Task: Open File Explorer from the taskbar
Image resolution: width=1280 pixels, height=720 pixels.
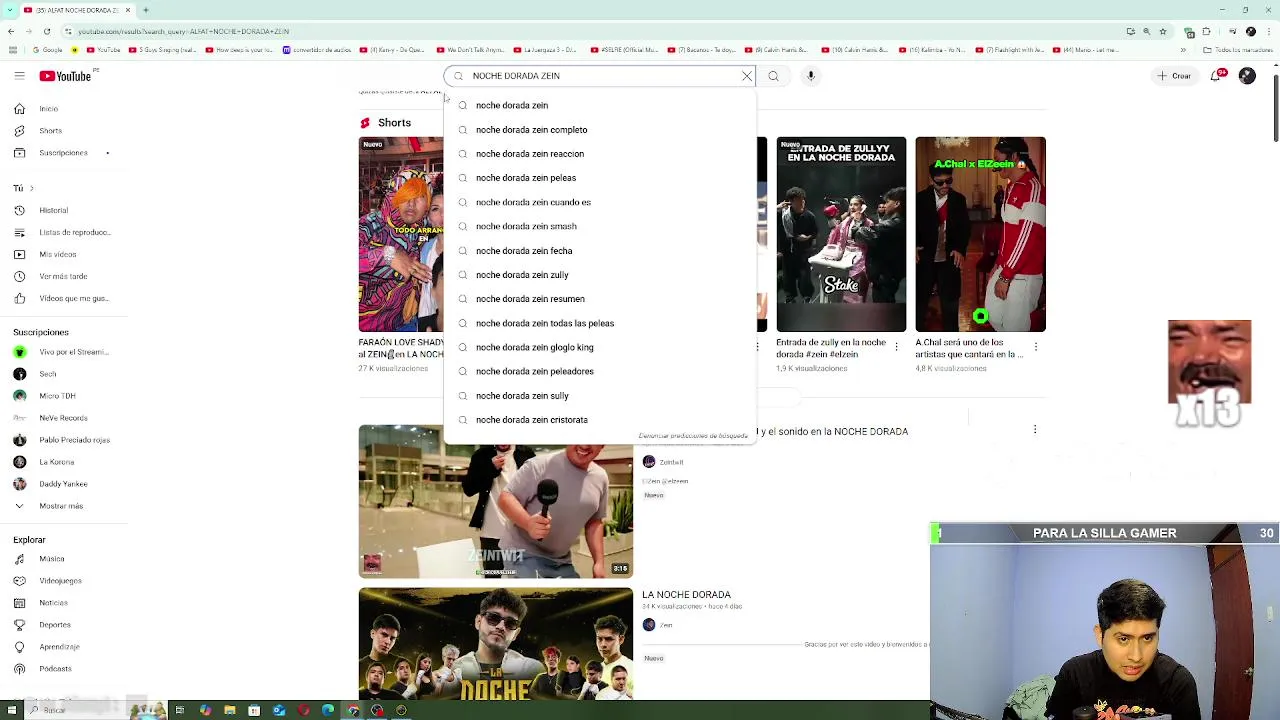Action: pyautogui.click(x=230, y=710)
